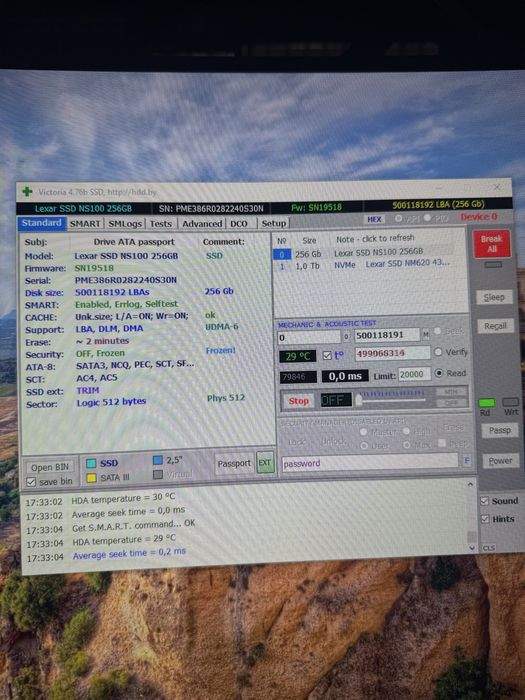Click the 0,0 ms seek time display
Image resolution: width=525 pixels, height=700 pixels.
(x=345, y=376)
